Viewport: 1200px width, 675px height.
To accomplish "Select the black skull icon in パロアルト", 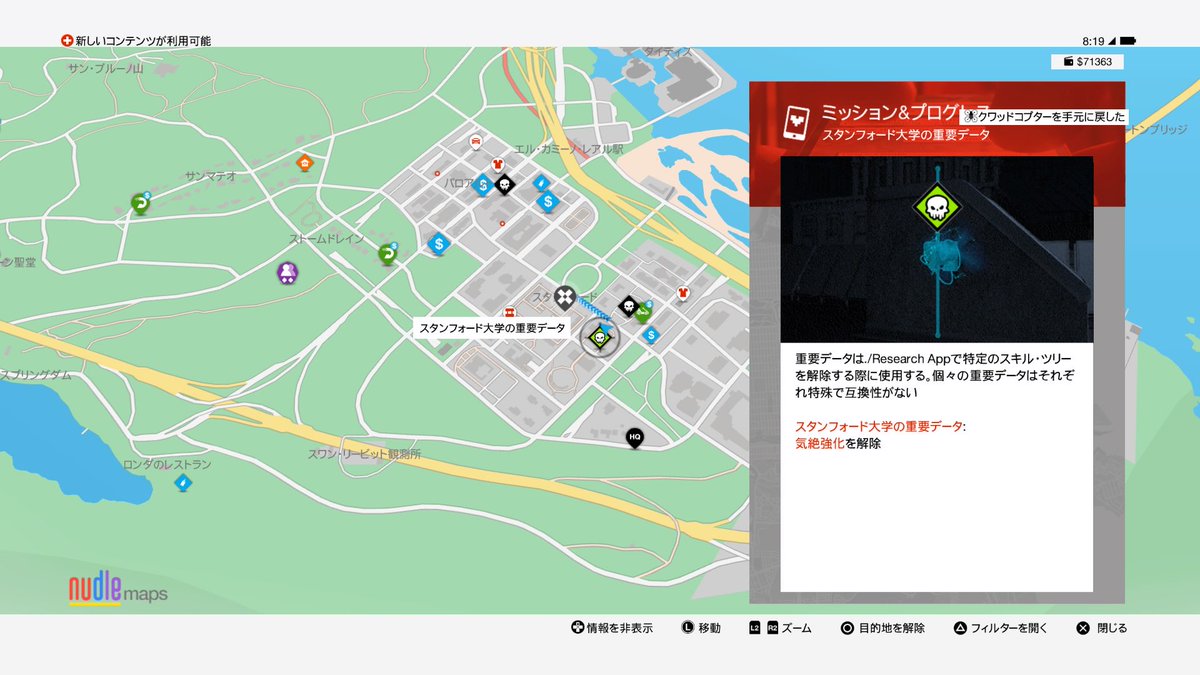I will pyautogui.click(x=505, y=185).
